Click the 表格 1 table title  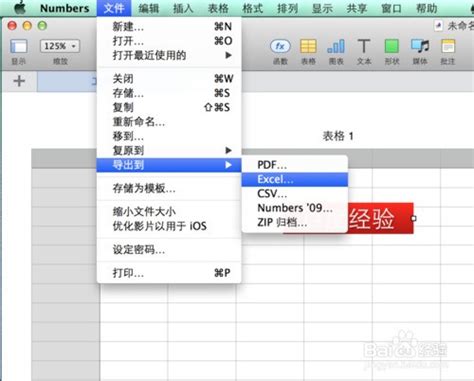338,136
